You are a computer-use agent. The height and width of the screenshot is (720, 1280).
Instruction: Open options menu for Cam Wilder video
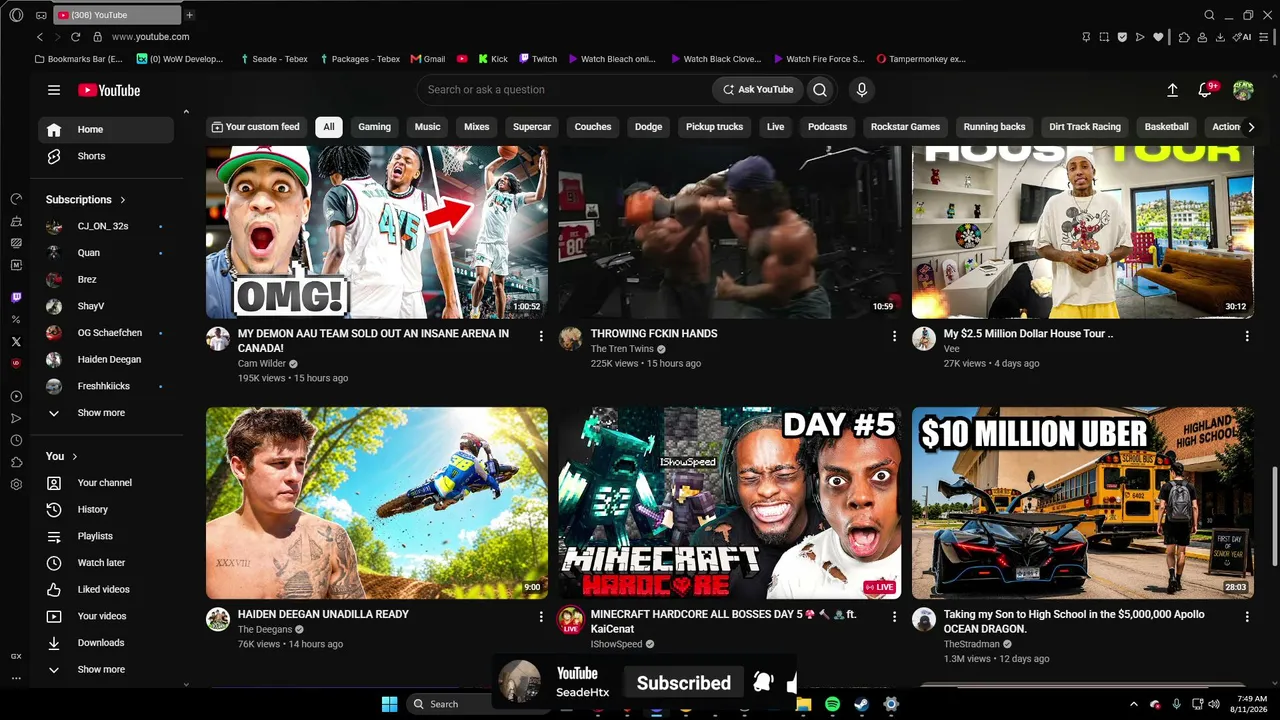[541, 336]
